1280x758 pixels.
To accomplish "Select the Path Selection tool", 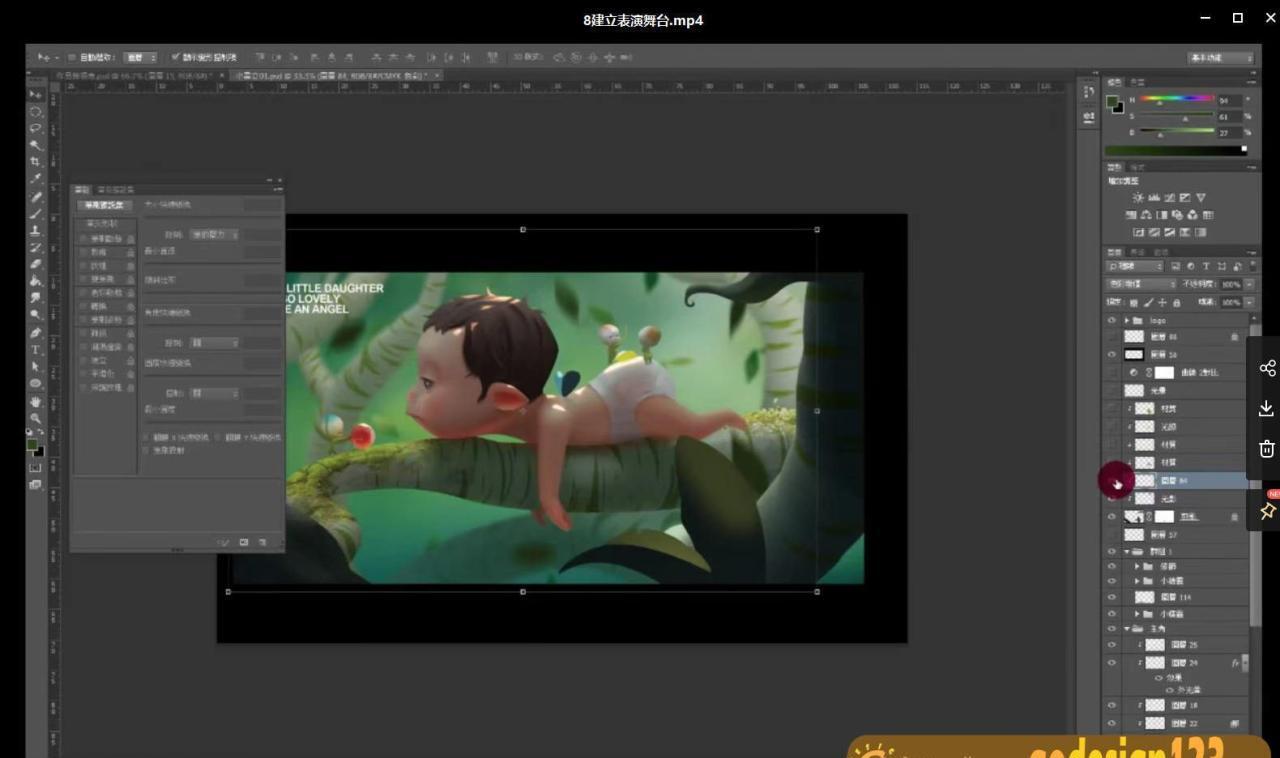I will point(35,367).
